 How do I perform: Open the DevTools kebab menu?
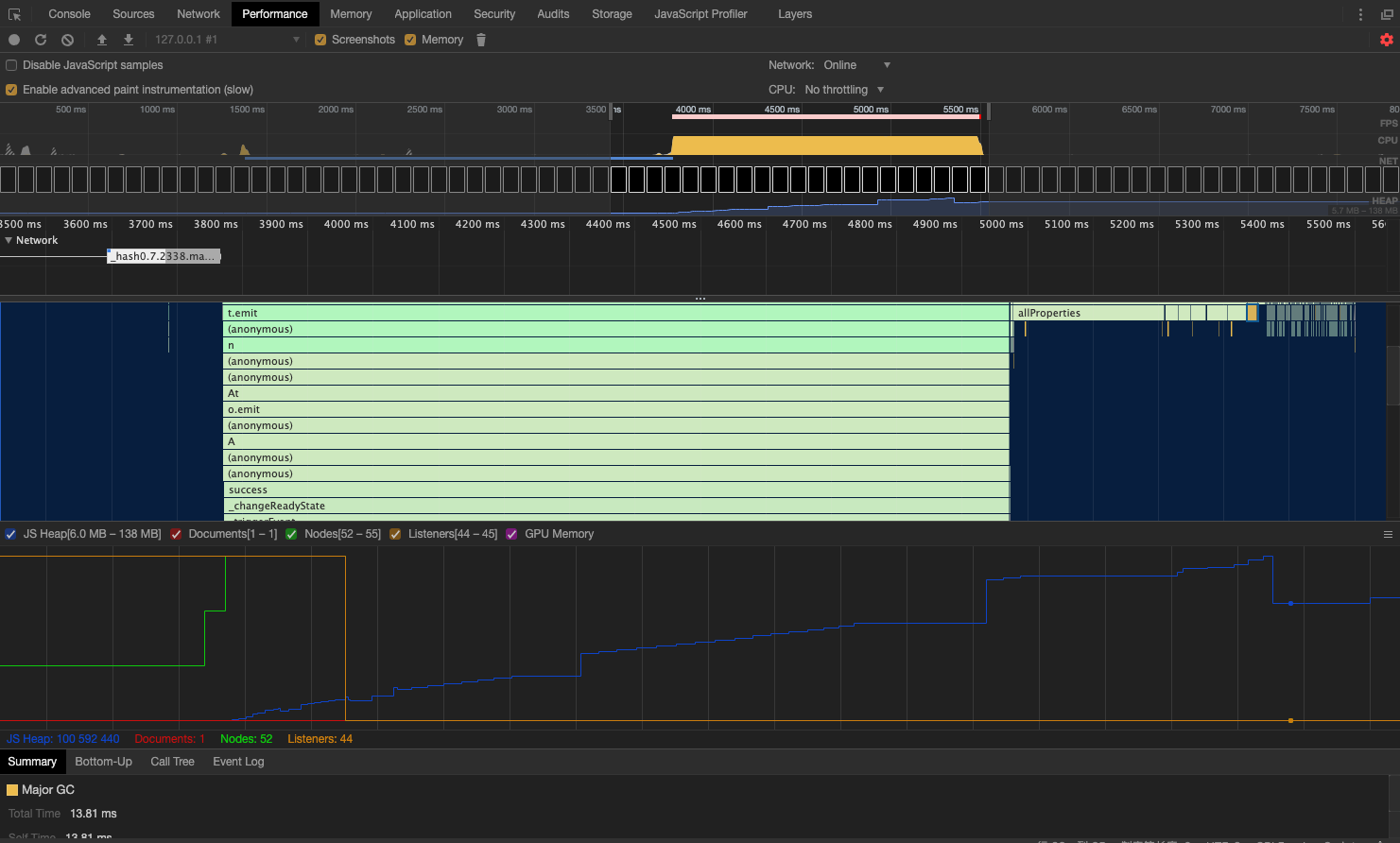click(1360, 14)
